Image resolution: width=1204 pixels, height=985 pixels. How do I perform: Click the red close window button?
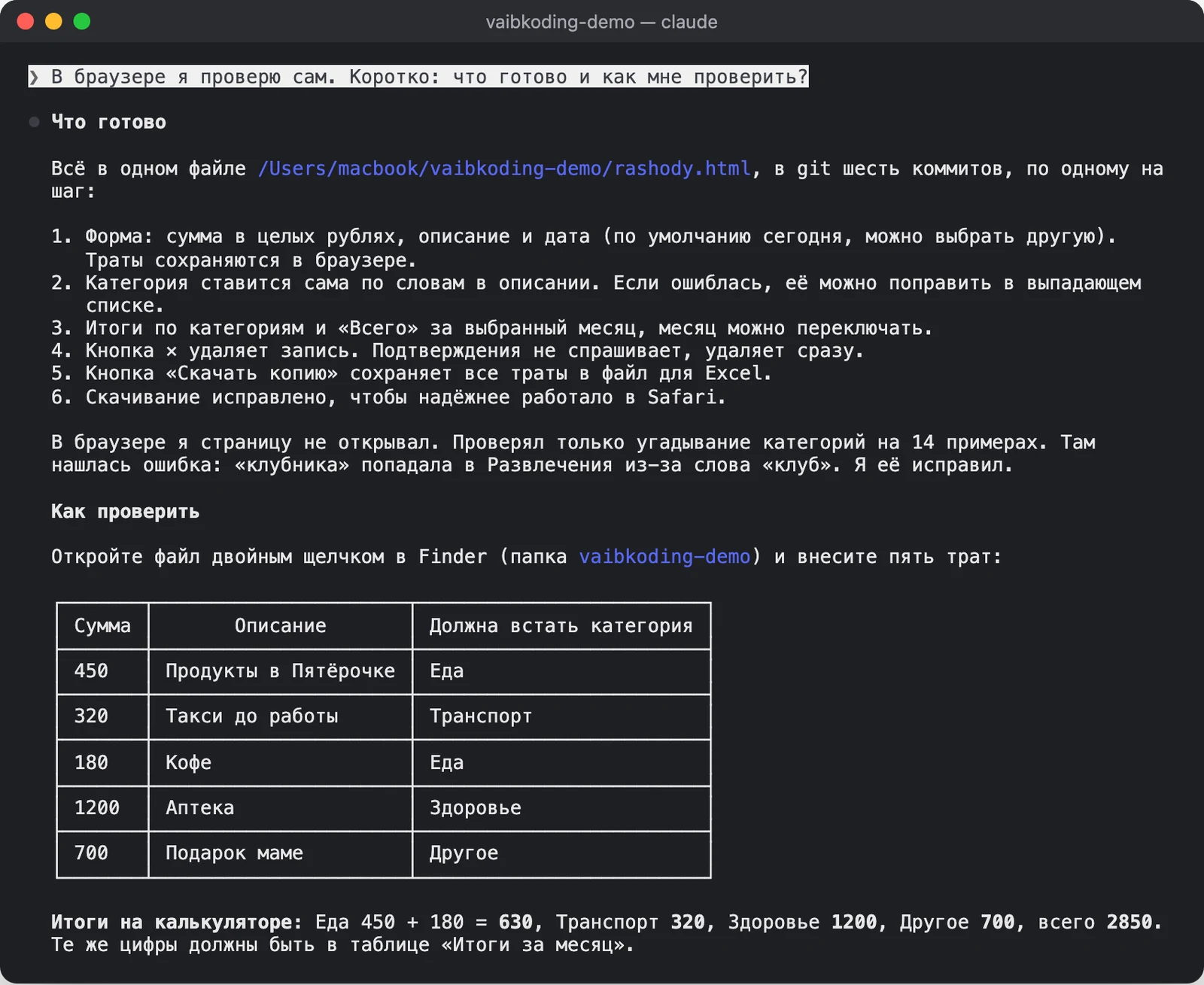click(26, 22)
